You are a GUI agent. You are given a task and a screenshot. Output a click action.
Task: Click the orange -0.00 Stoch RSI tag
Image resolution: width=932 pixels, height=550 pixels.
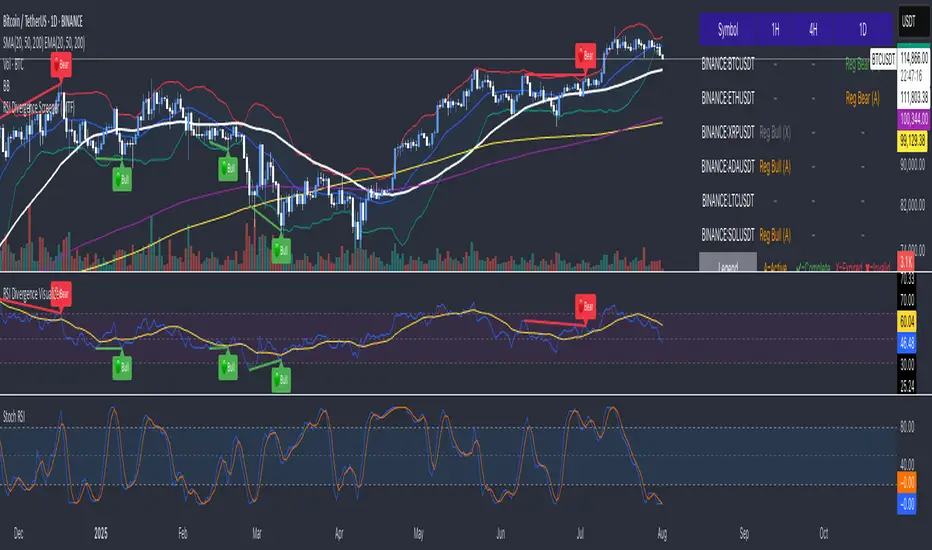(x=906, y=482)
